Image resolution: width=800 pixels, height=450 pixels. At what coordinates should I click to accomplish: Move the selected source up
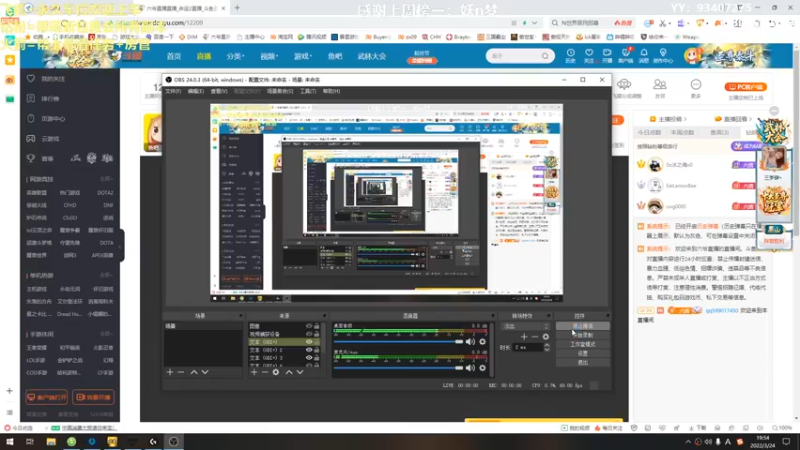(x=289, y=372)
